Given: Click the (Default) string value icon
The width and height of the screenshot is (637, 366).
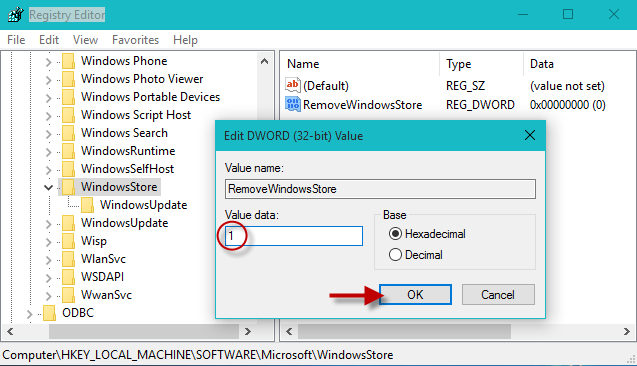Looking at the screenshot, I should 292,85.
